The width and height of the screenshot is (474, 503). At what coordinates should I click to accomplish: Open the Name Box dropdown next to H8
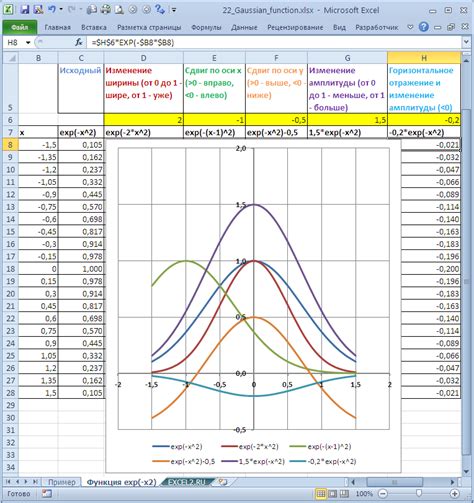coord(28,43)
